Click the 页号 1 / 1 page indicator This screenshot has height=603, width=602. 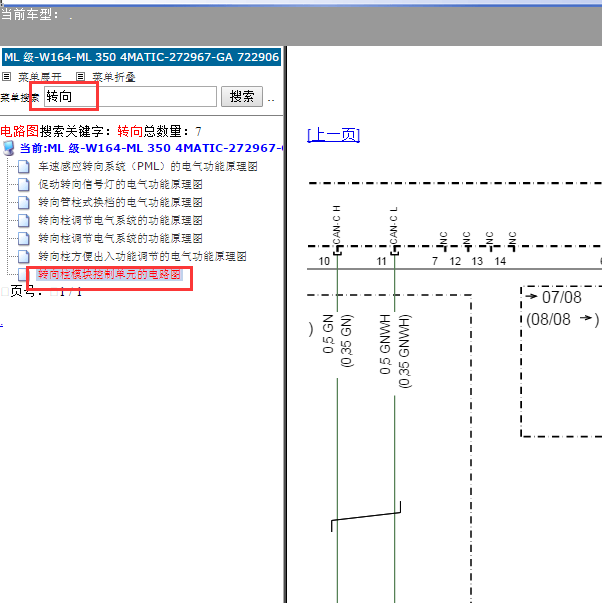[45, 292]
